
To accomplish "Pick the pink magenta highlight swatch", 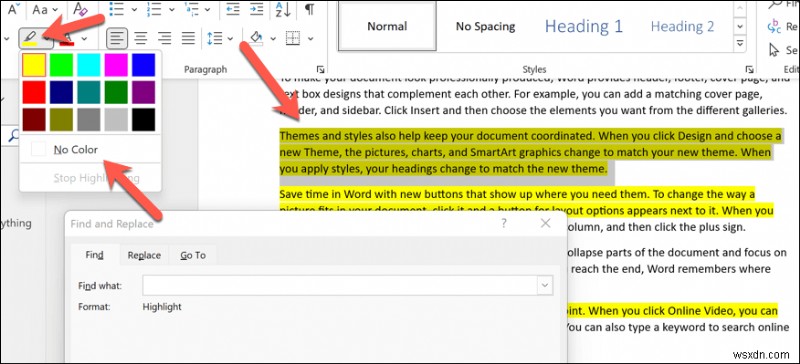I will coord(116,65).
